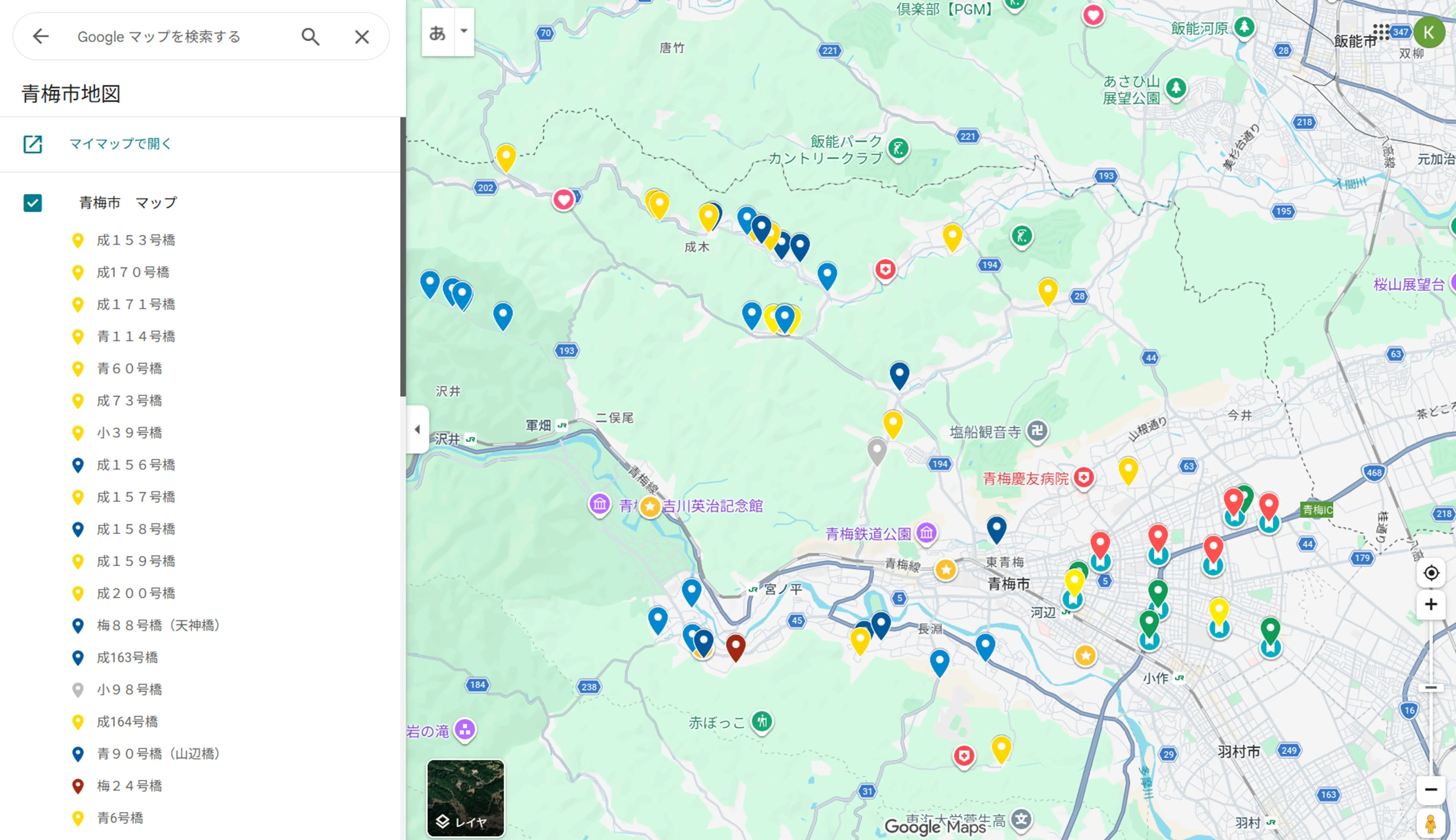1456x840 pixels.
Task: Click the JR icon at 軍畑 station
Action: pyautogui.click(x=562, y=426)
